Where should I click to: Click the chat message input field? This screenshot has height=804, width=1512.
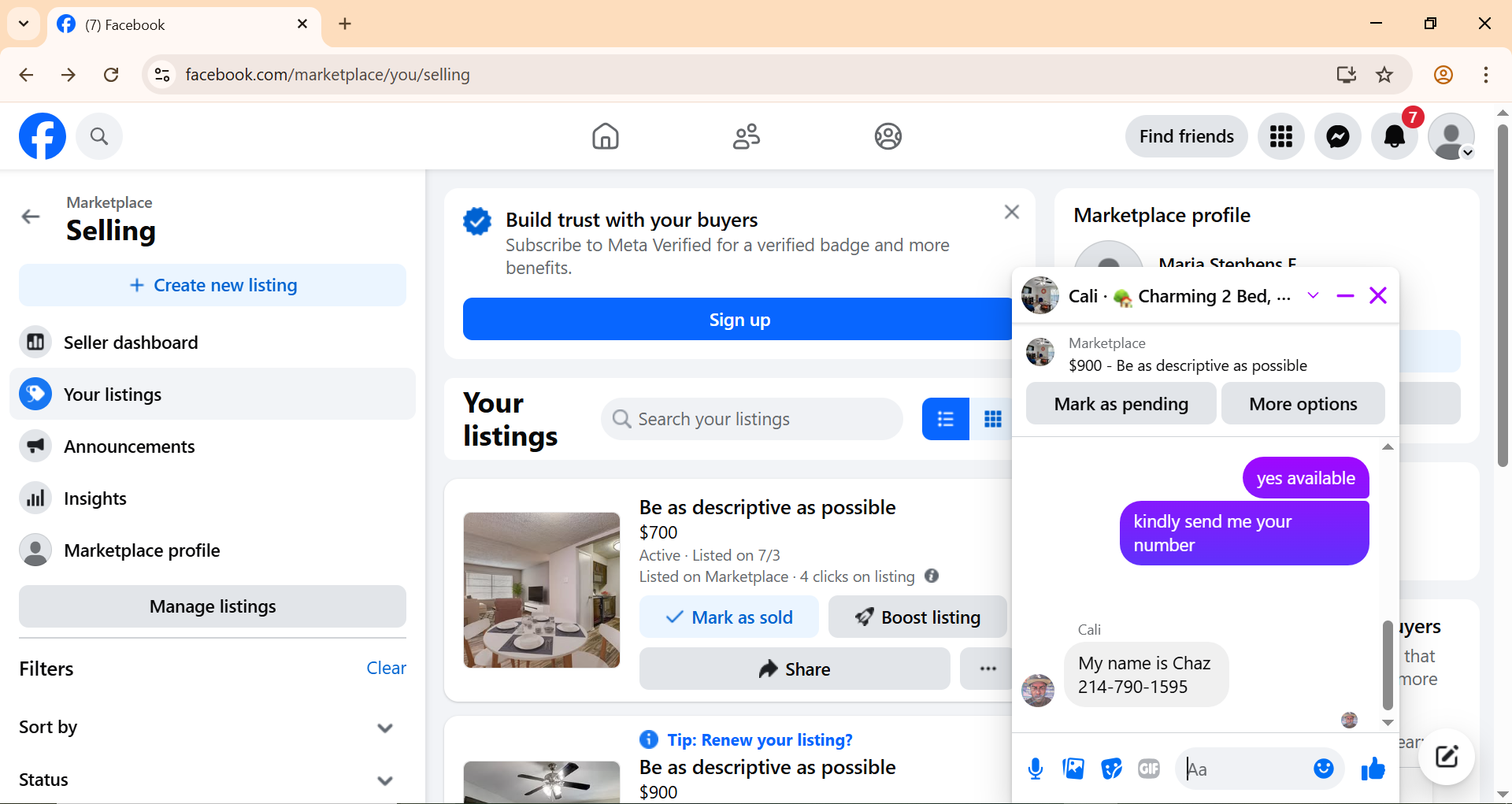click(x=1244, y=769)
